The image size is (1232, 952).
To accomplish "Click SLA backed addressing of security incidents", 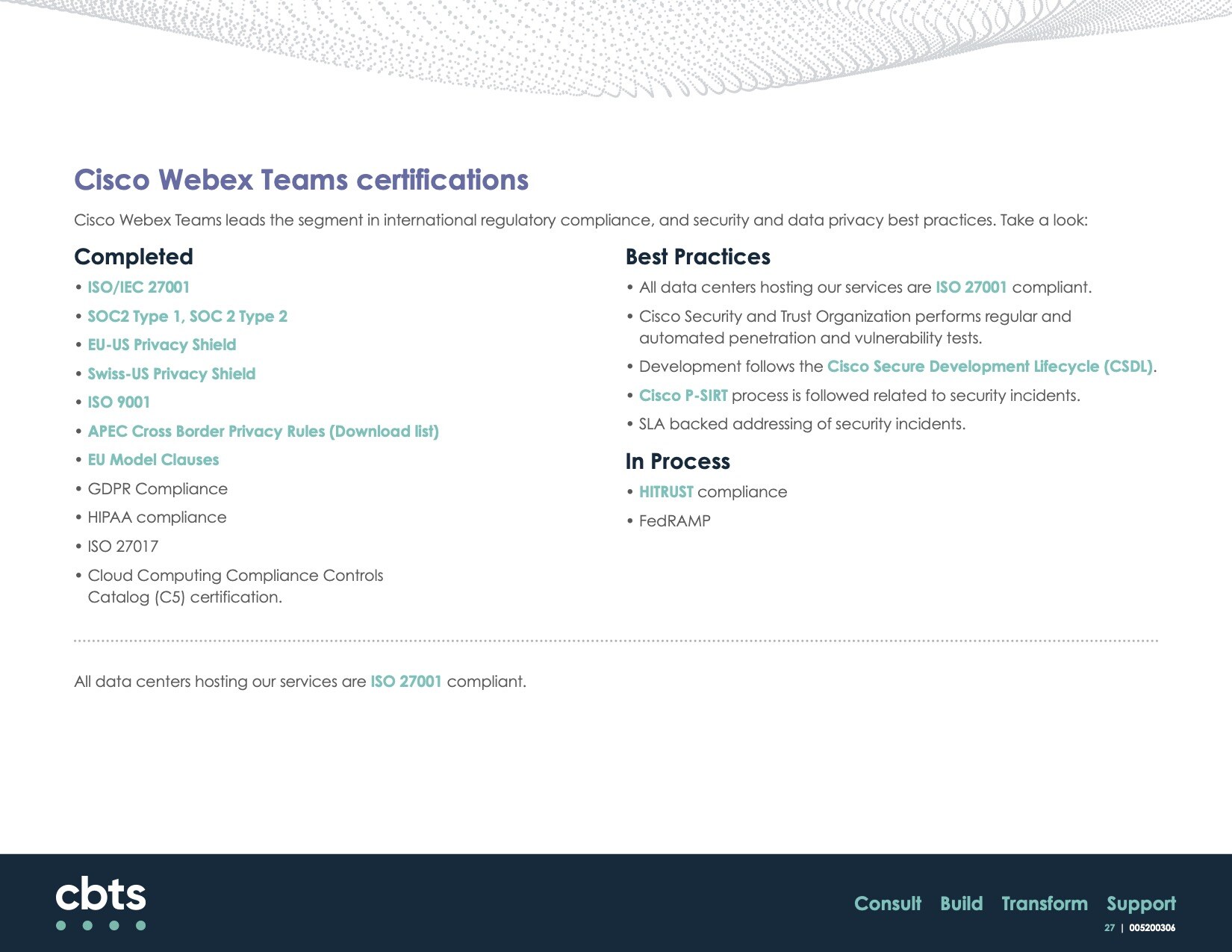I will 802,424.
